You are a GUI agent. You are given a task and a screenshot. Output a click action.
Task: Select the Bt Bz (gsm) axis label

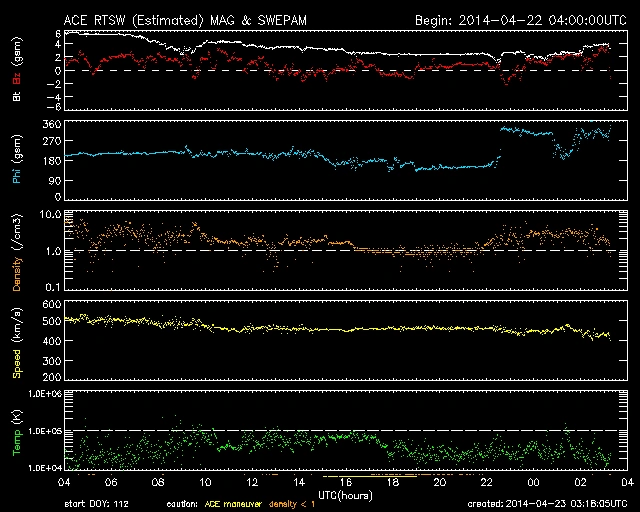click(x=17, y=70)
